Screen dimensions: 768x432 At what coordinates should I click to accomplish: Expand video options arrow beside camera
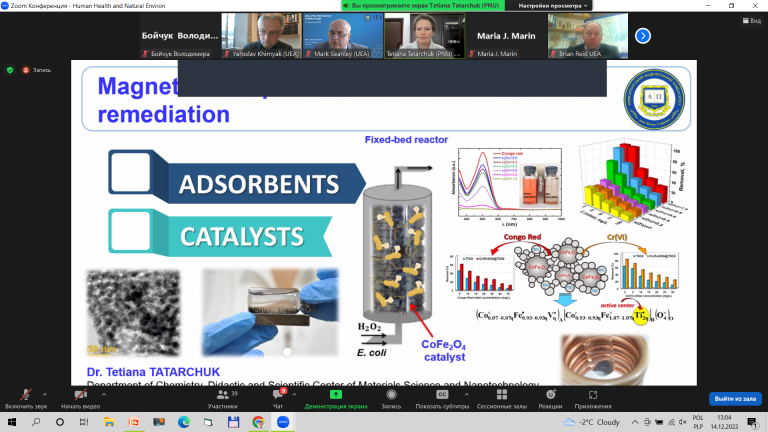[x=104, y=394]
